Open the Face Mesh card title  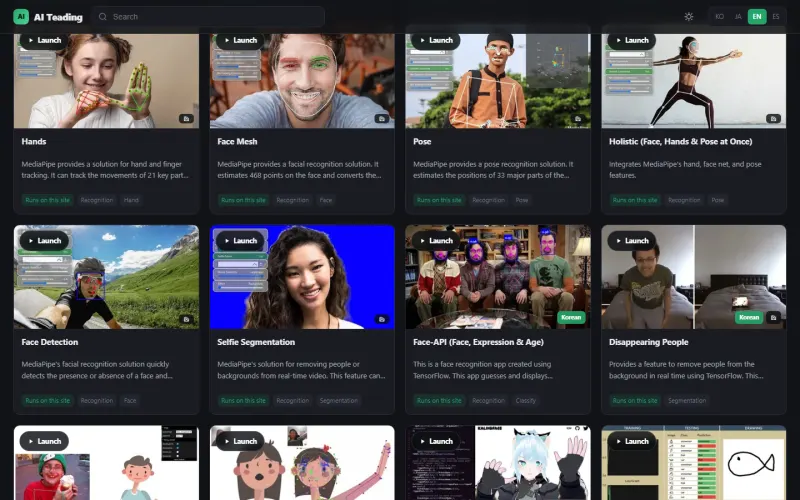click(237, 141)
